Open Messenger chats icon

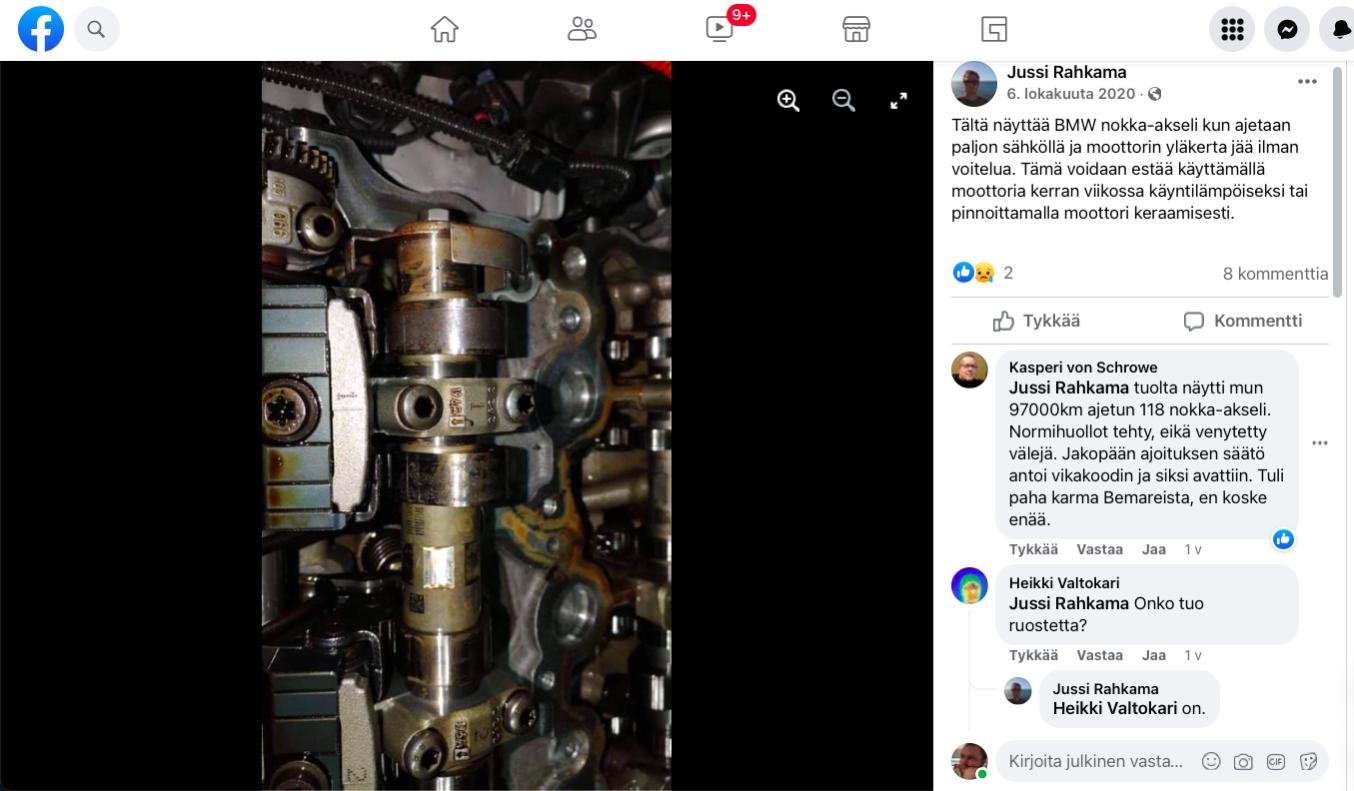coord(1287,30)
